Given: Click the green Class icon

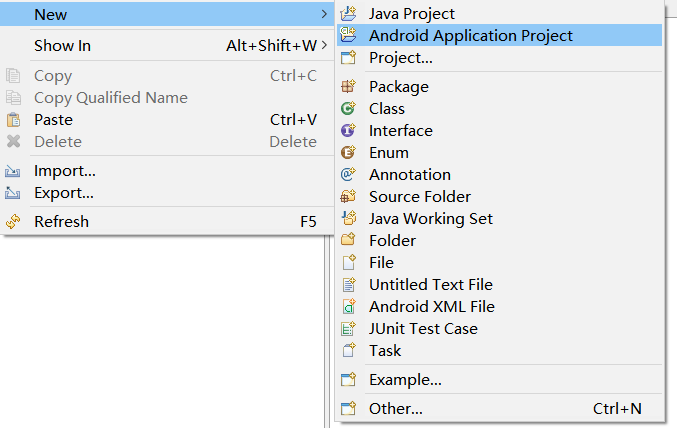Looking at the screenshot, I should 348,109.
